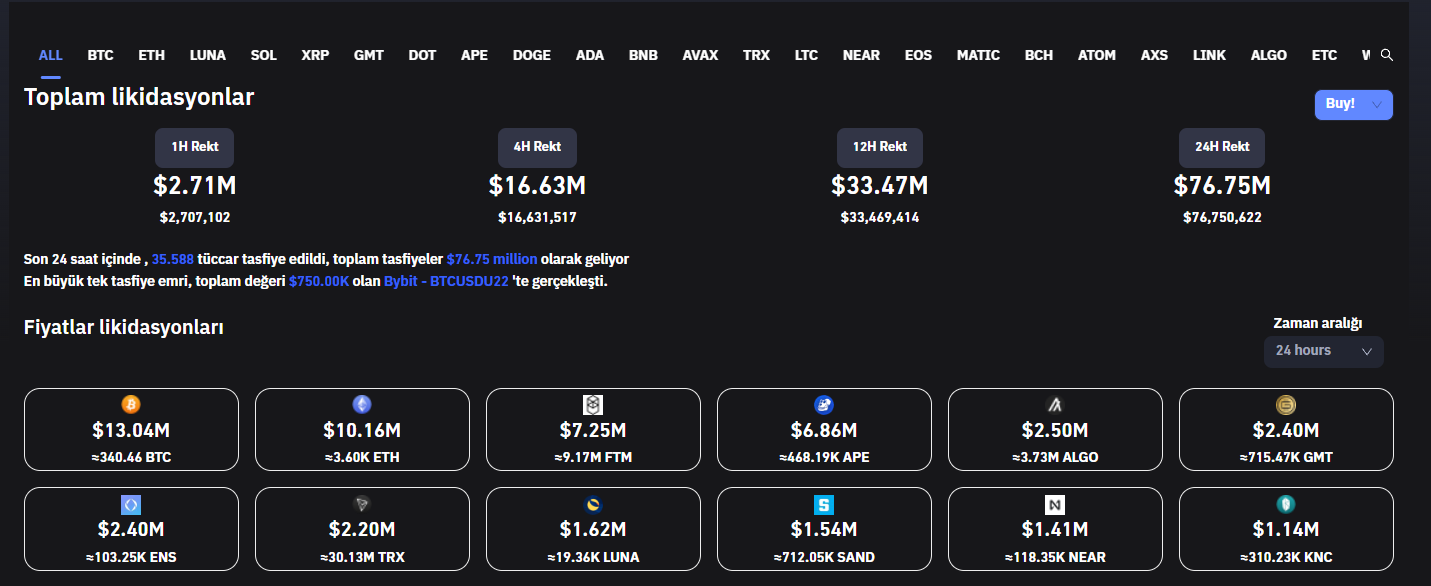Open the 24 hours time range dropdown
Viewport: 1431px width, 586px height.
click(x=1323, y=351)
